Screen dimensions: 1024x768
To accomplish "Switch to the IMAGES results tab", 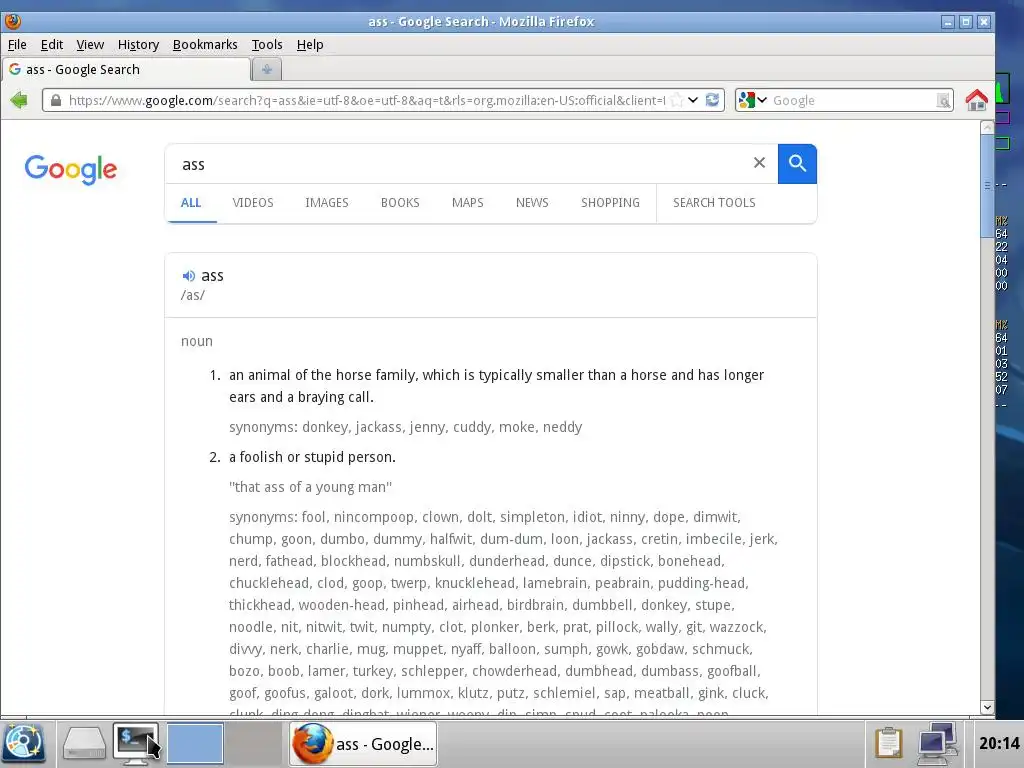I will pos(327,202).
